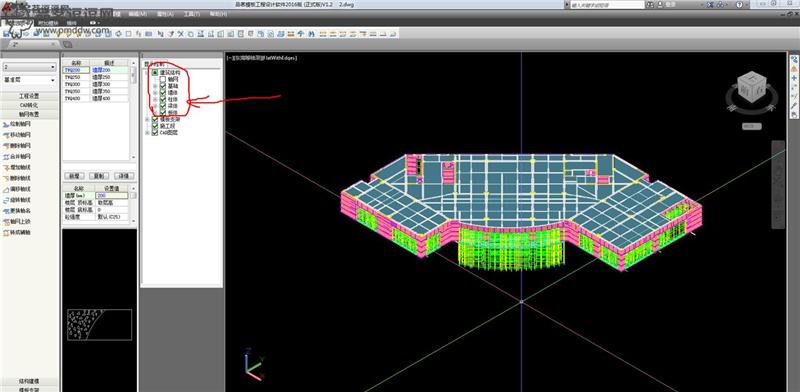Select the TWQ250 row in the wall list
The width and height of the screenshot is (800, 392).
click(x=95, y=77)
